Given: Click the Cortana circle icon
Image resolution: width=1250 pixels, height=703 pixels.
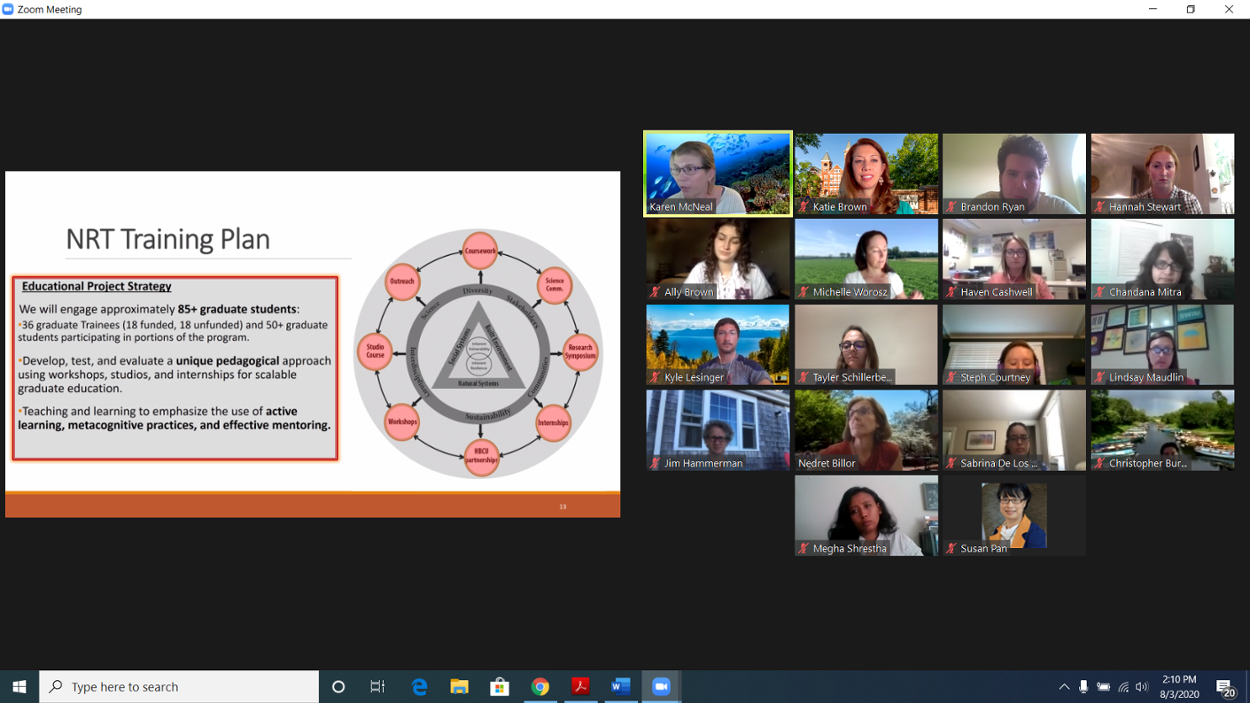Looking at the screenshot, I should (x=338, y=687).
